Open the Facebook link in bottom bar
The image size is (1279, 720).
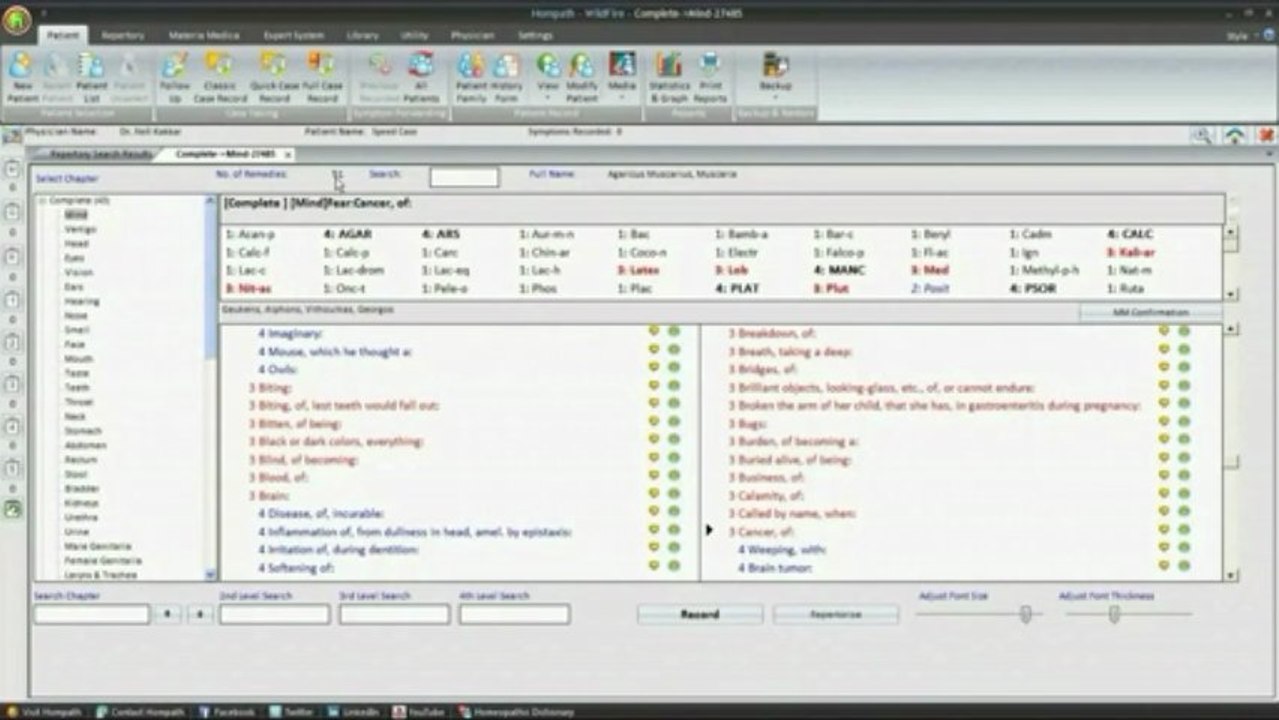point(227,712)
